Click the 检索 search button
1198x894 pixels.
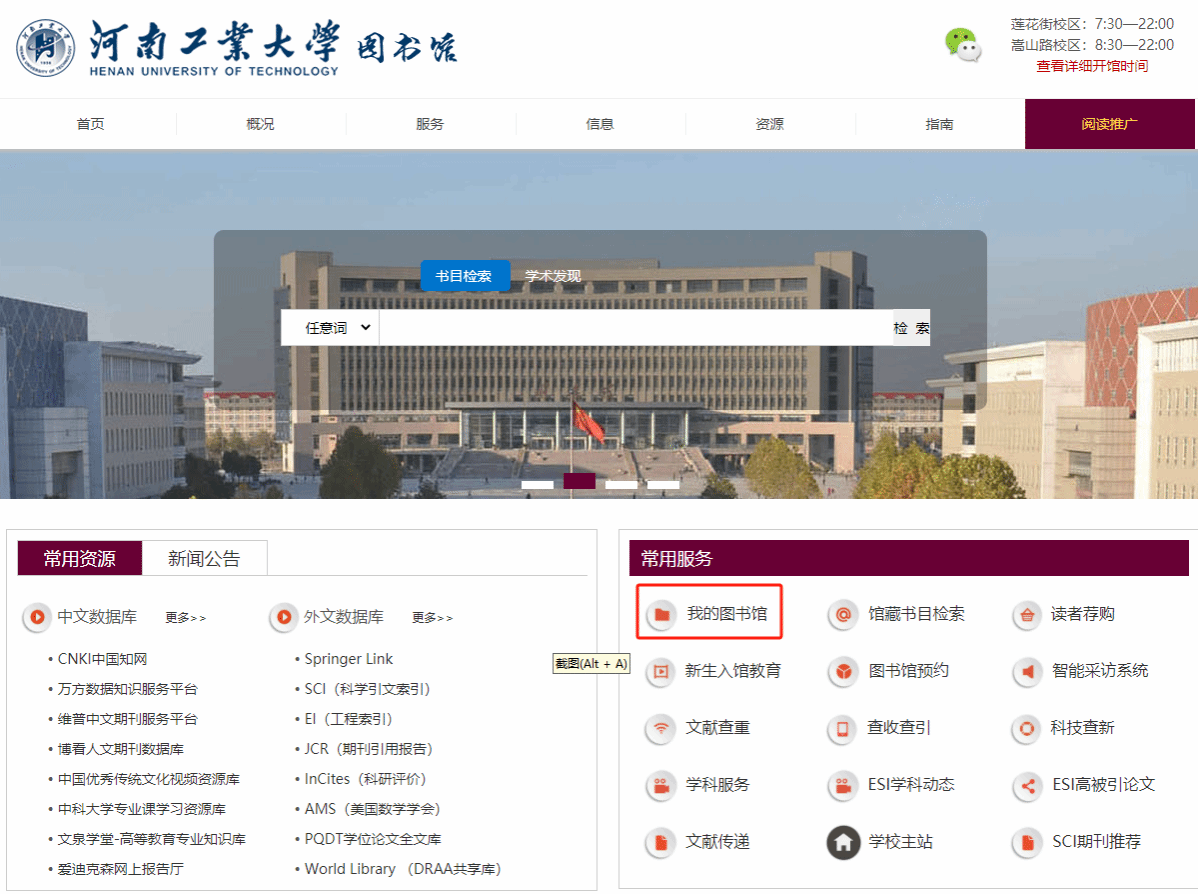[x=911, y=328]
